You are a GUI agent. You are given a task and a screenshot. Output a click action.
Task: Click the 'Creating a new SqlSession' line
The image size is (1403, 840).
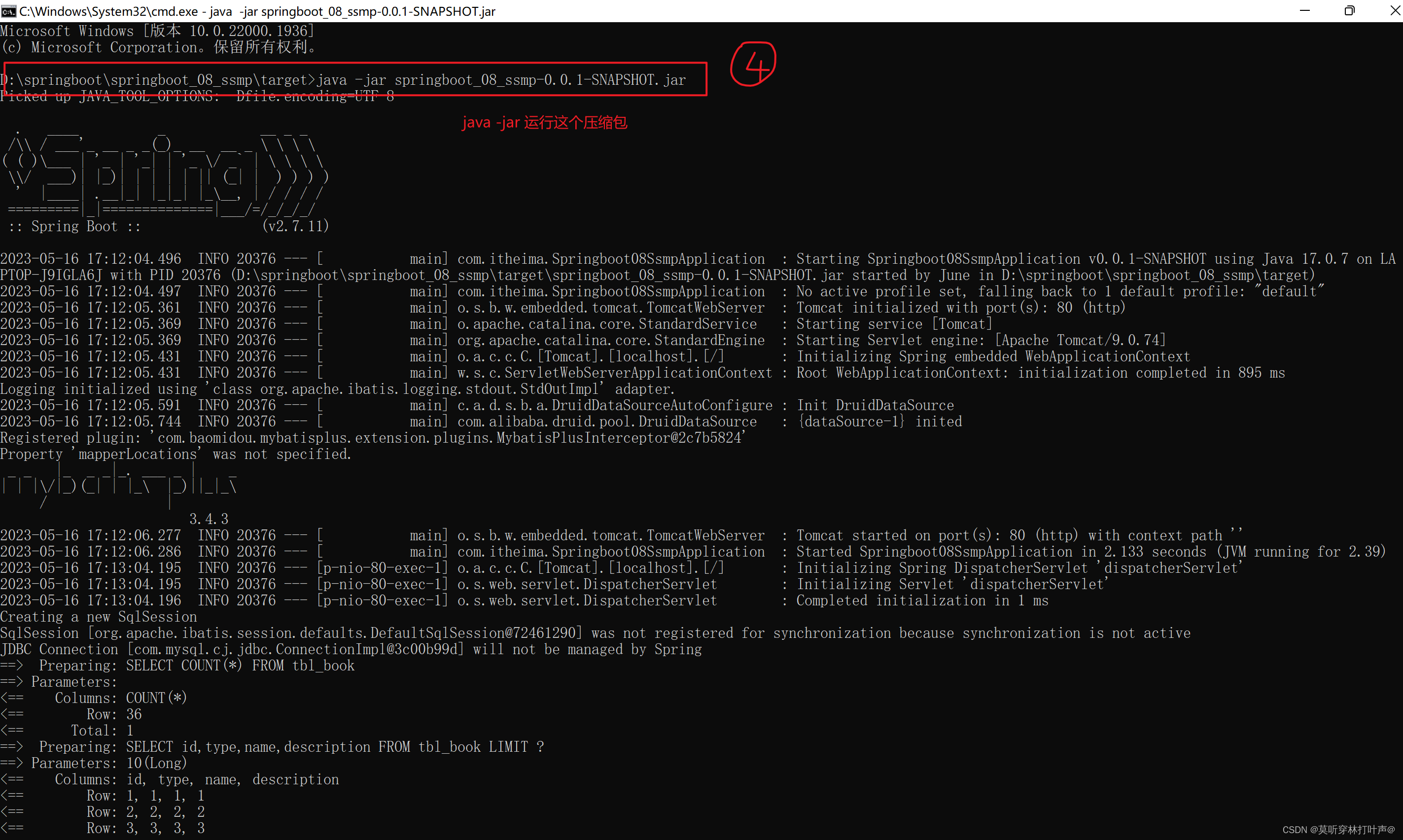tap(99, 617)
